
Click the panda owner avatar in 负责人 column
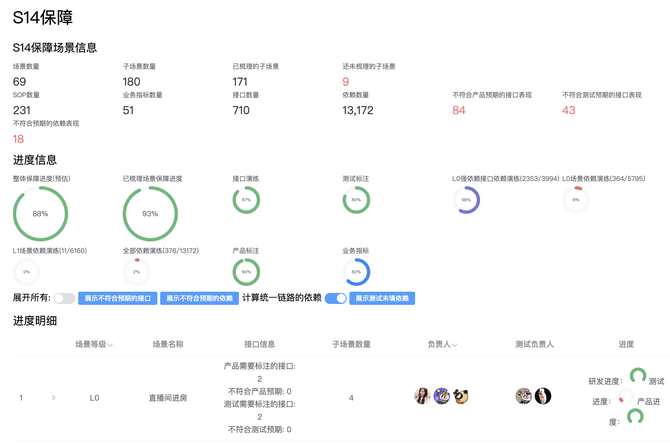point(461,396)
